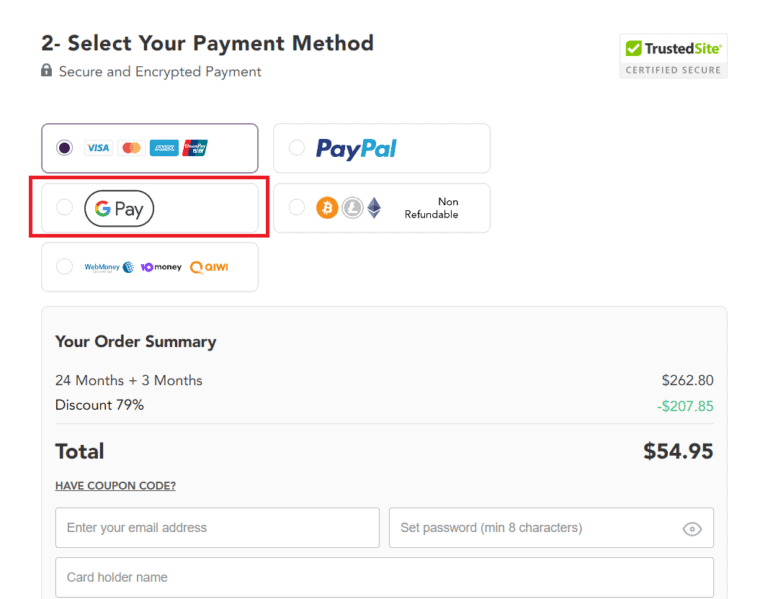Click the Litecoin icon

coord(352,208)
